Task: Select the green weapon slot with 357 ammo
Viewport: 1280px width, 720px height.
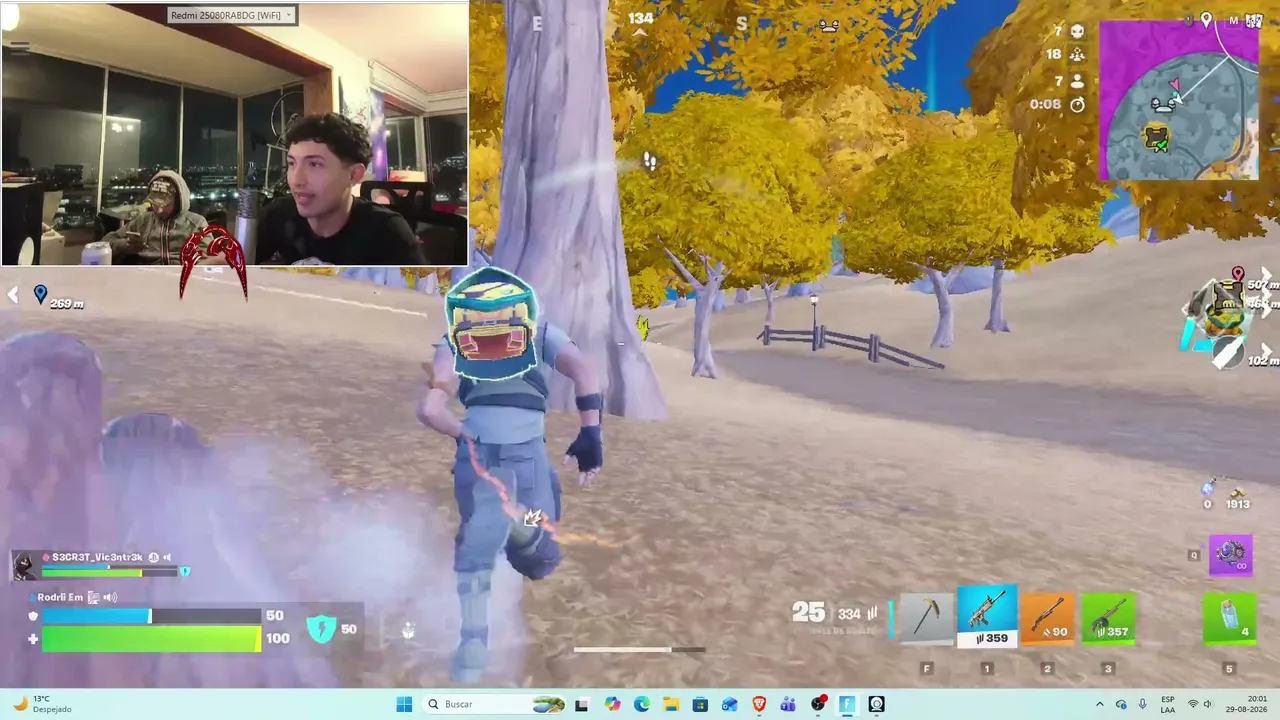Action: [x=1107, y=619]
